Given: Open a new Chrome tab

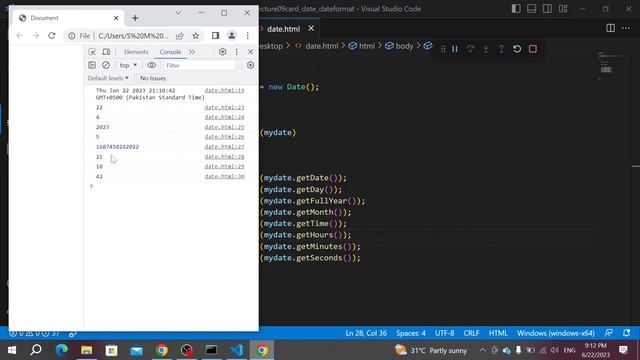Looking at the screenshot, I should [135, 18].
